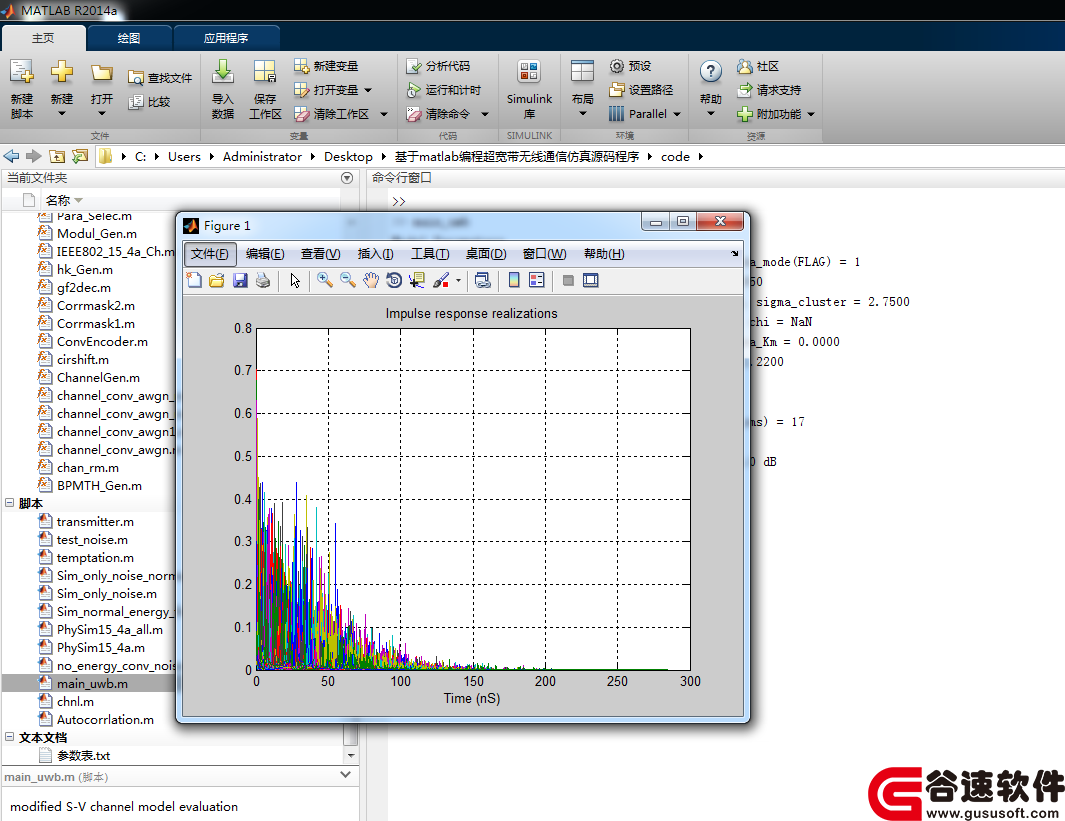The height and width of the screenshot is (821, 1065).
Task: Expand the 清除工作区 dropdown
Action: point(384,114)
